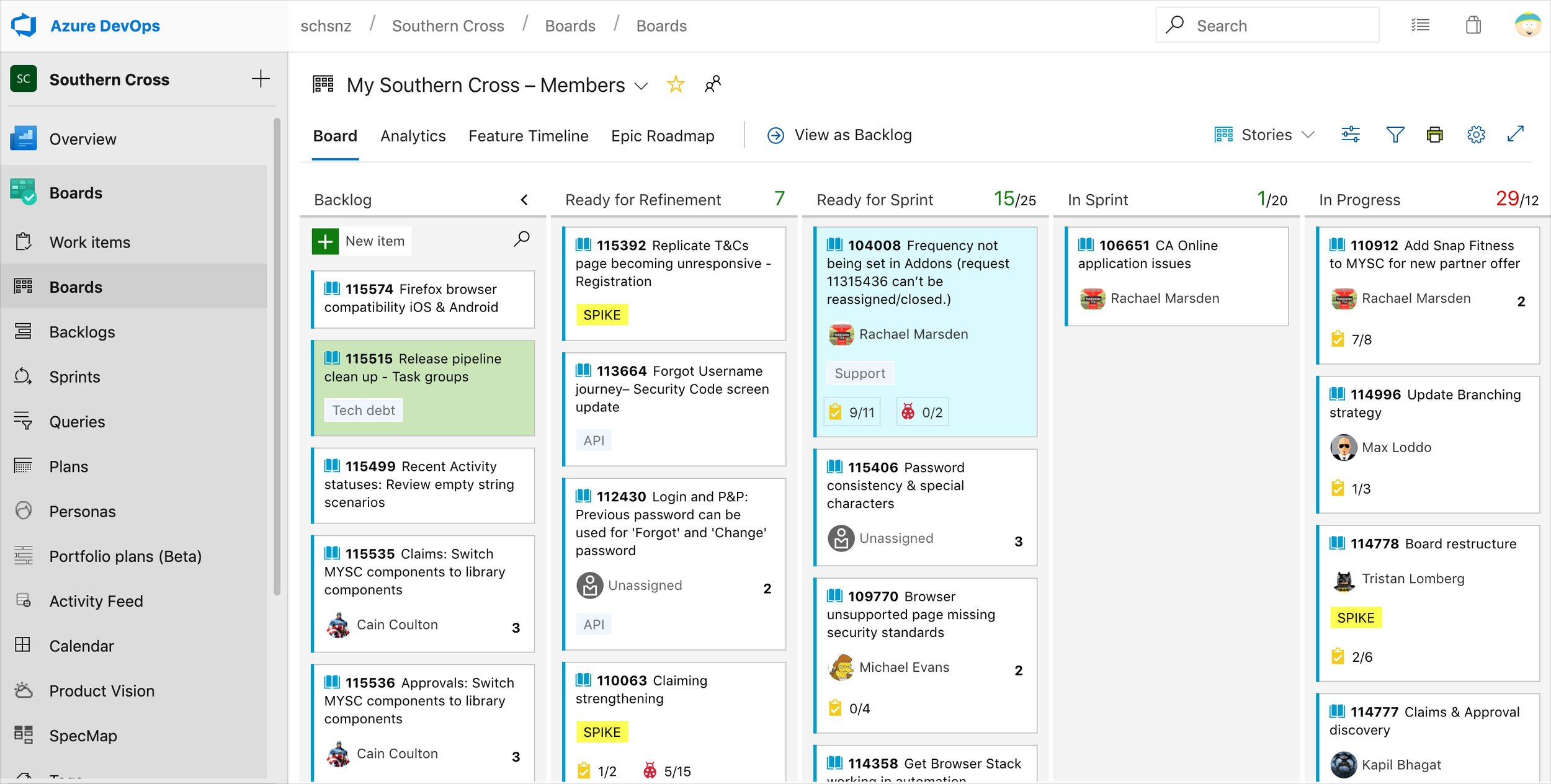This screenshot has width=1551, height=784.
Task: Switch to the Feature Timeline tab
Action: (529, 136)
